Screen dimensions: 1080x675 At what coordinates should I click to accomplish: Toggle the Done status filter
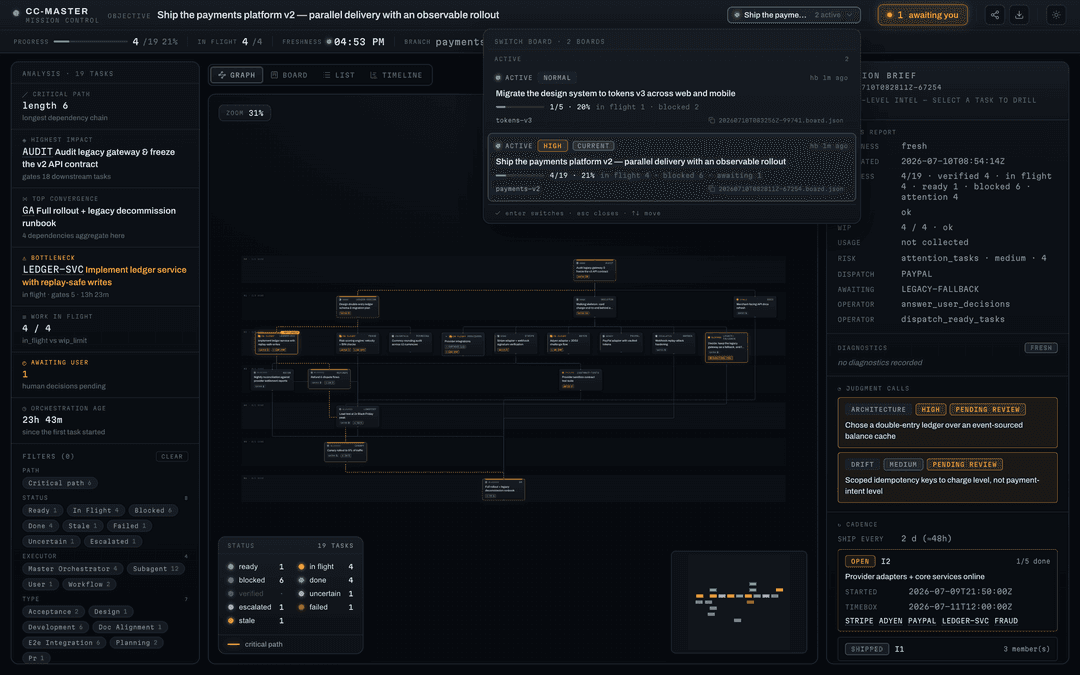pyautogui.click(x=40, y=526)
